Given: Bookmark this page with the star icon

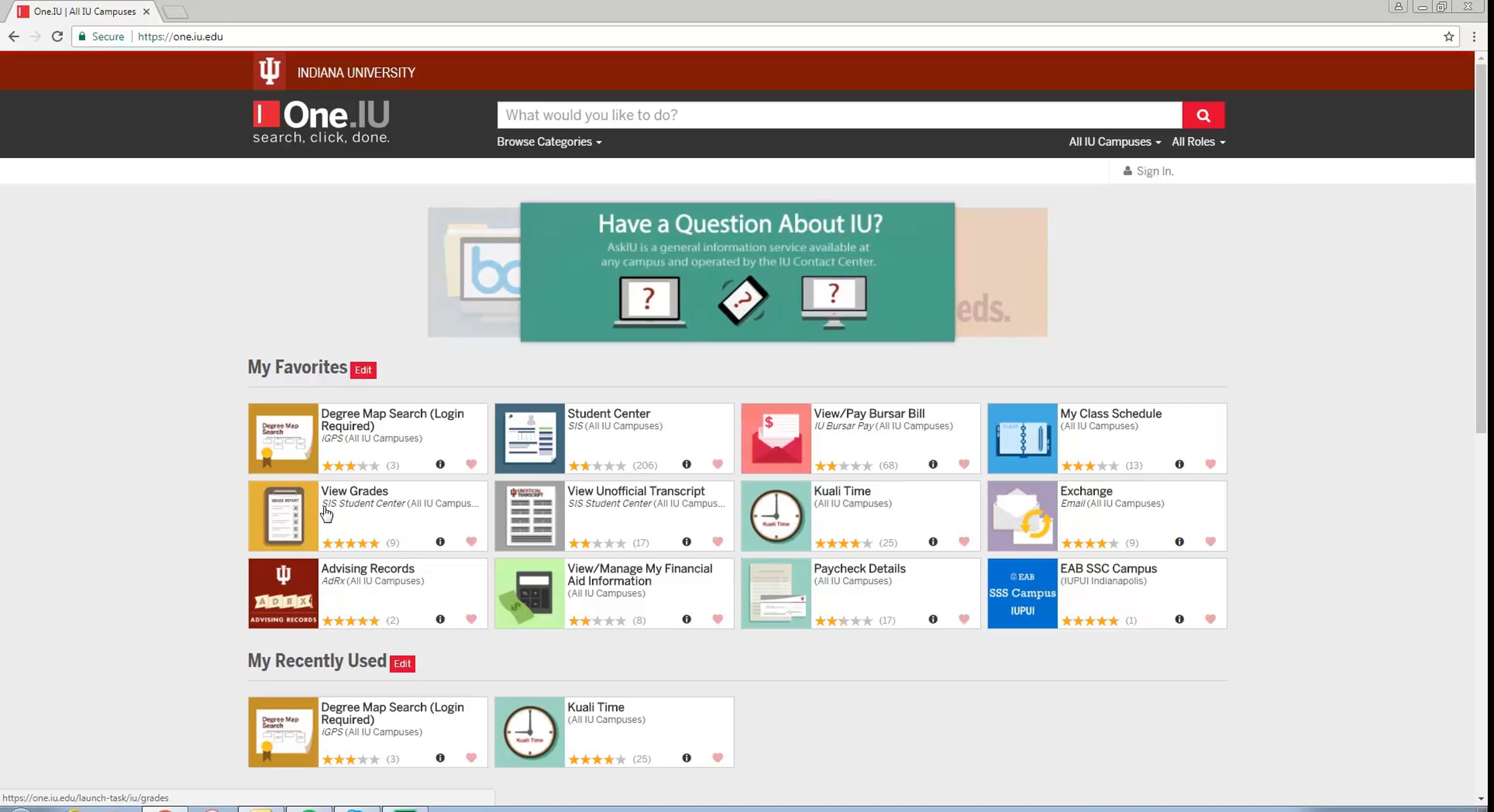Looking at the screenshot, I should tap(1449, 37).
